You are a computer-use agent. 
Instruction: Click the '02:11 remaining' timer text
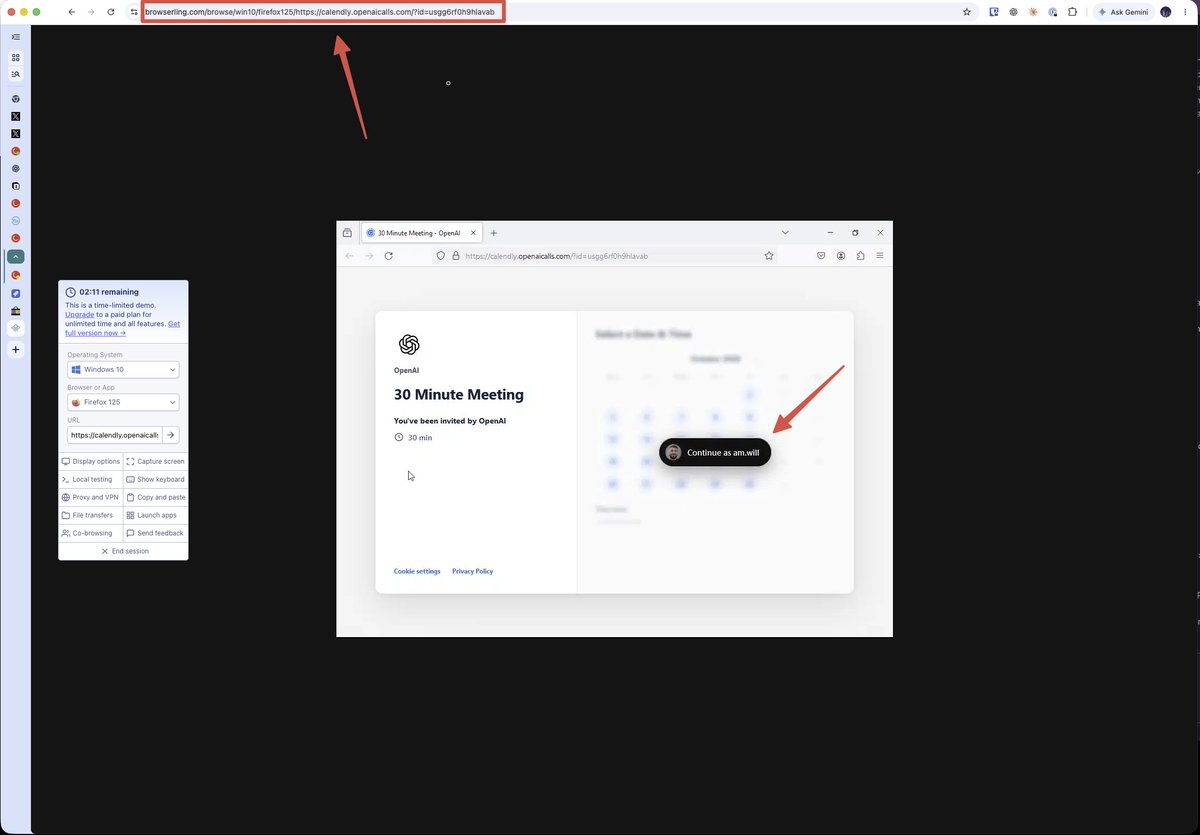pyautogui.click(x=109, y=292)
